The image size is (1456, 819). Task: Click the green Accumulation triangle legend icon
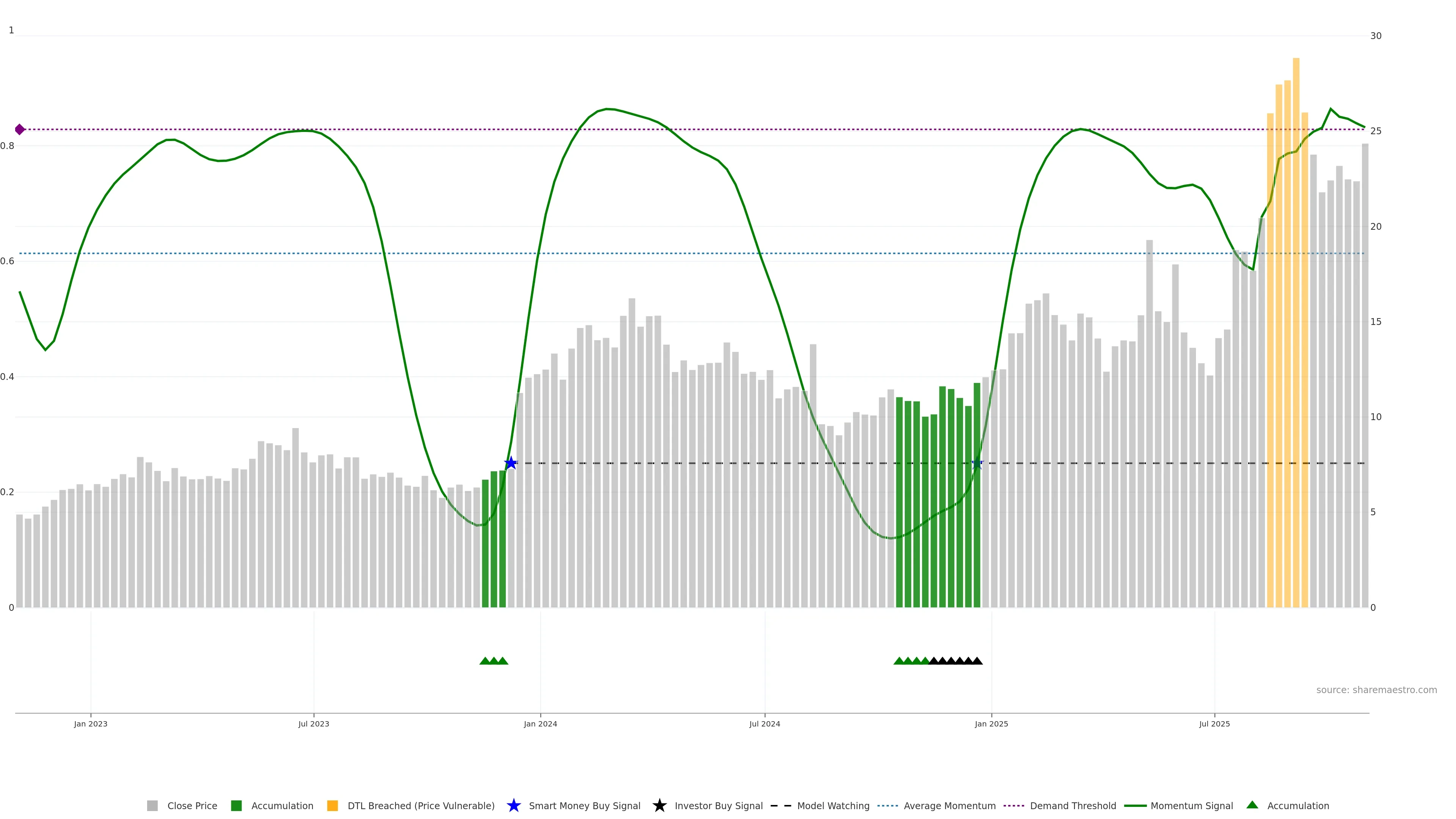click(1252, 805)
